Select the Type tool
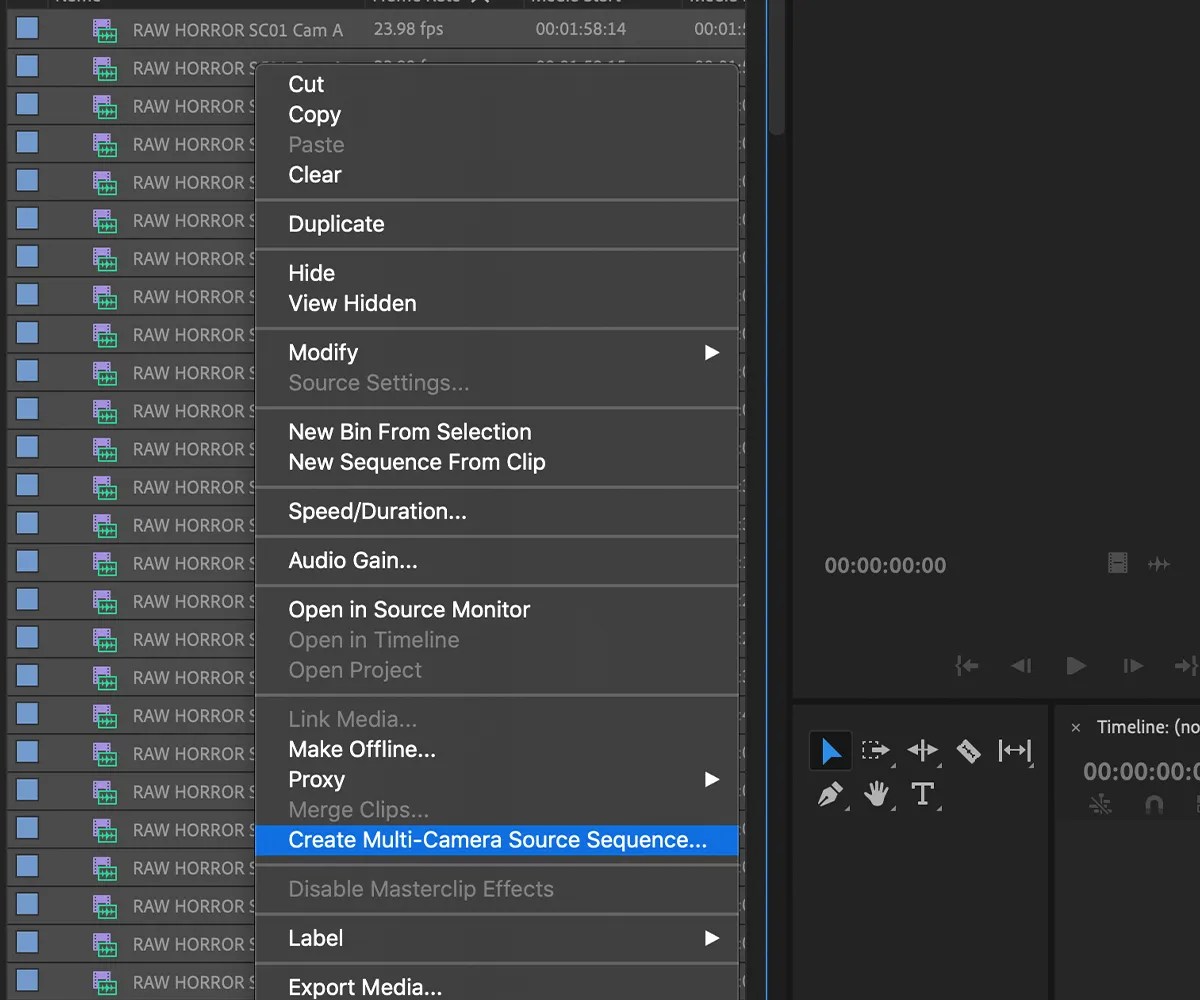The width and height of the screenshot is (1200, 1000). (x=923, y=795)
